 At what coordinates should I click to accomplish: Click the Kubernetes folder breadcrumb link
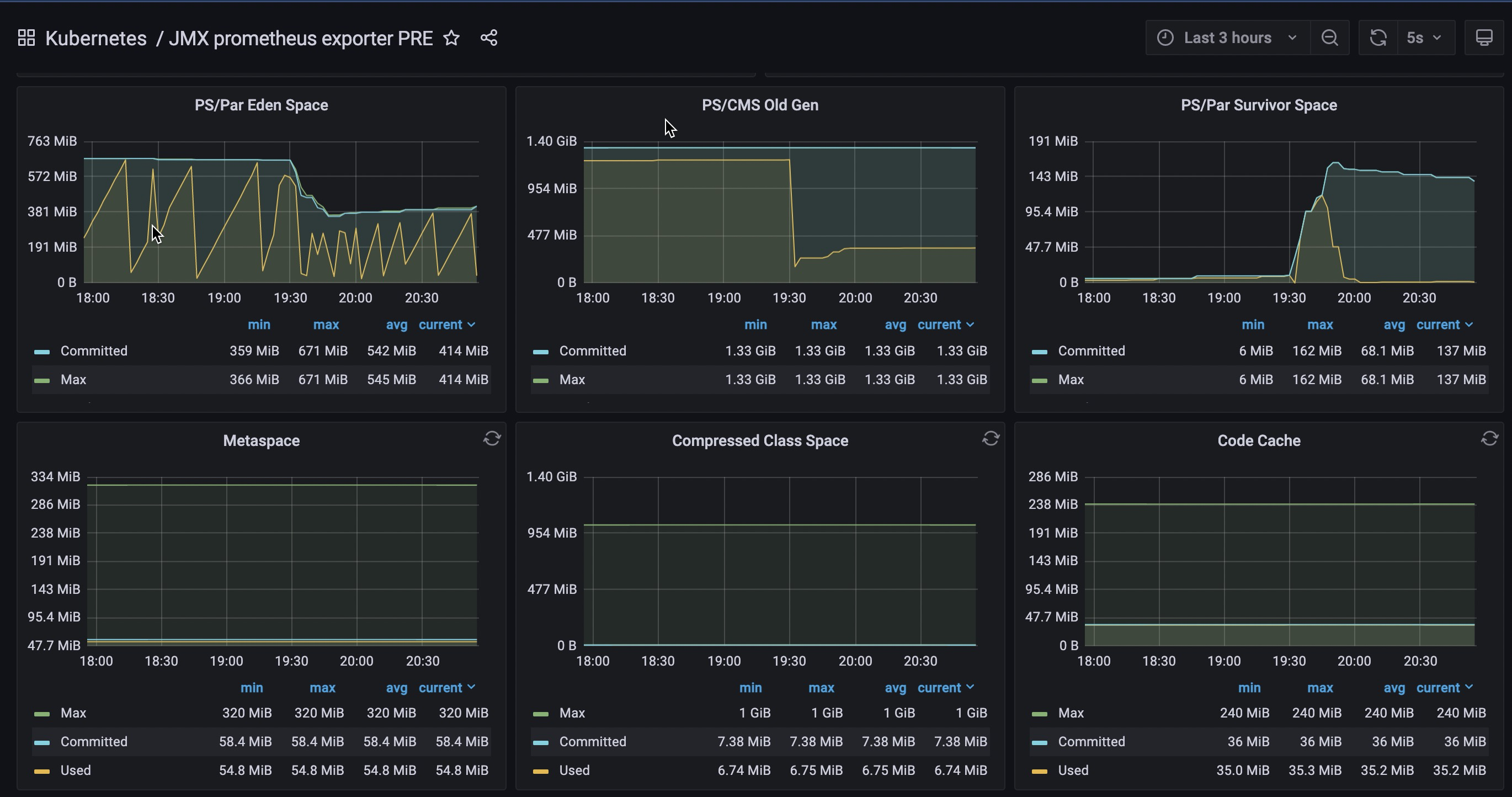(x=95, y=38)
